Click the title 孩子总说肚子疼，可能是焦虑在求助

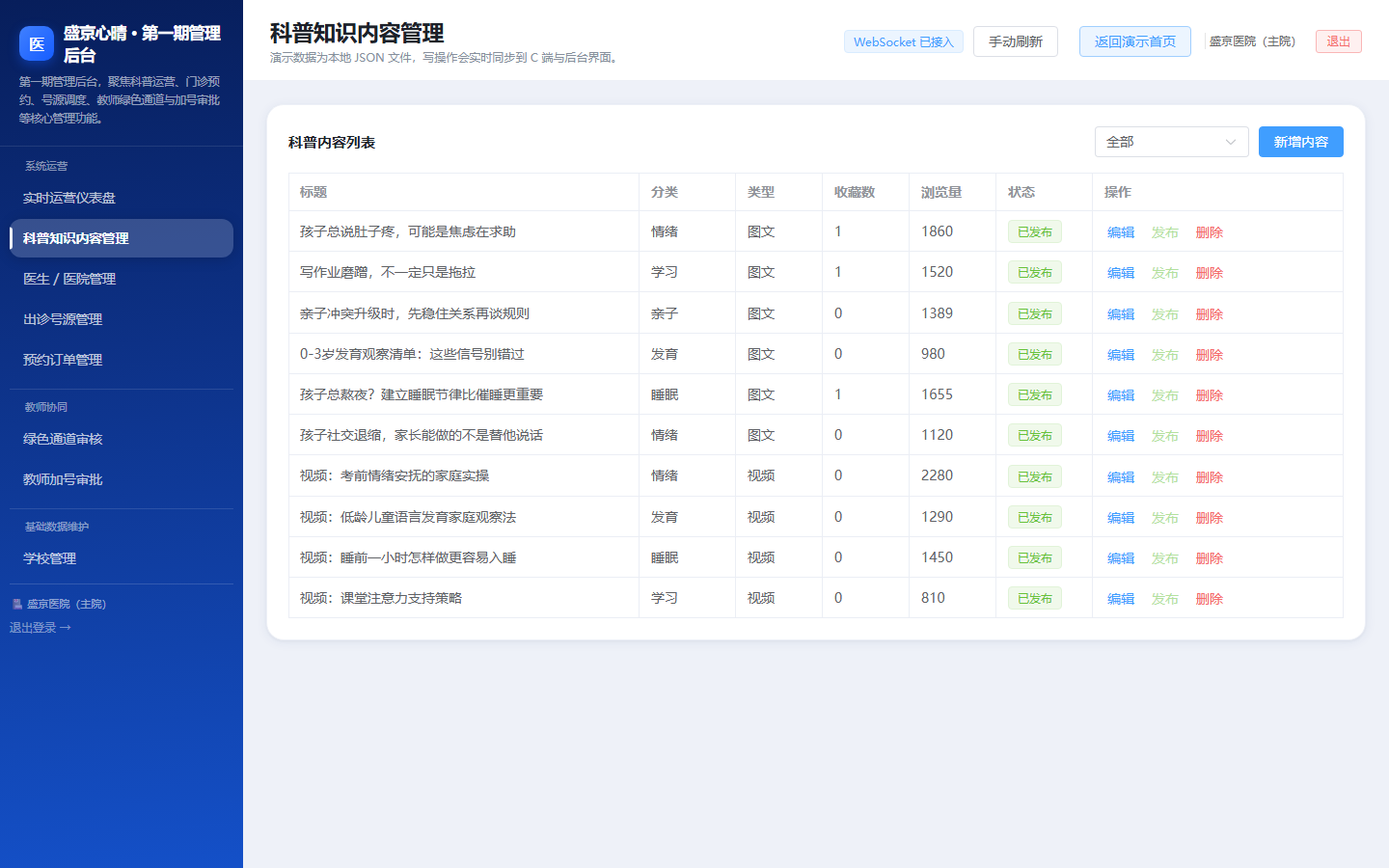[407, 231]
